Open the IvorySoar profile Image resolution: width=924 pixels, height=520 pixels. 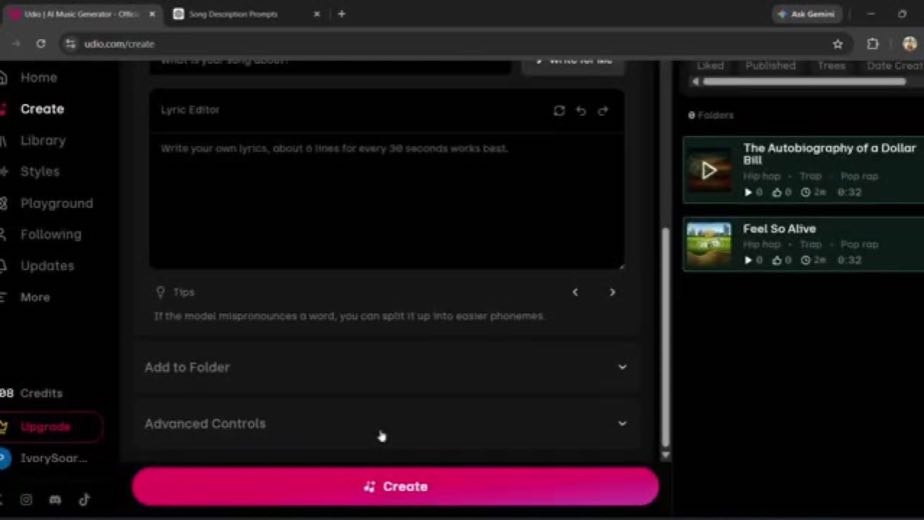[53, 458]
